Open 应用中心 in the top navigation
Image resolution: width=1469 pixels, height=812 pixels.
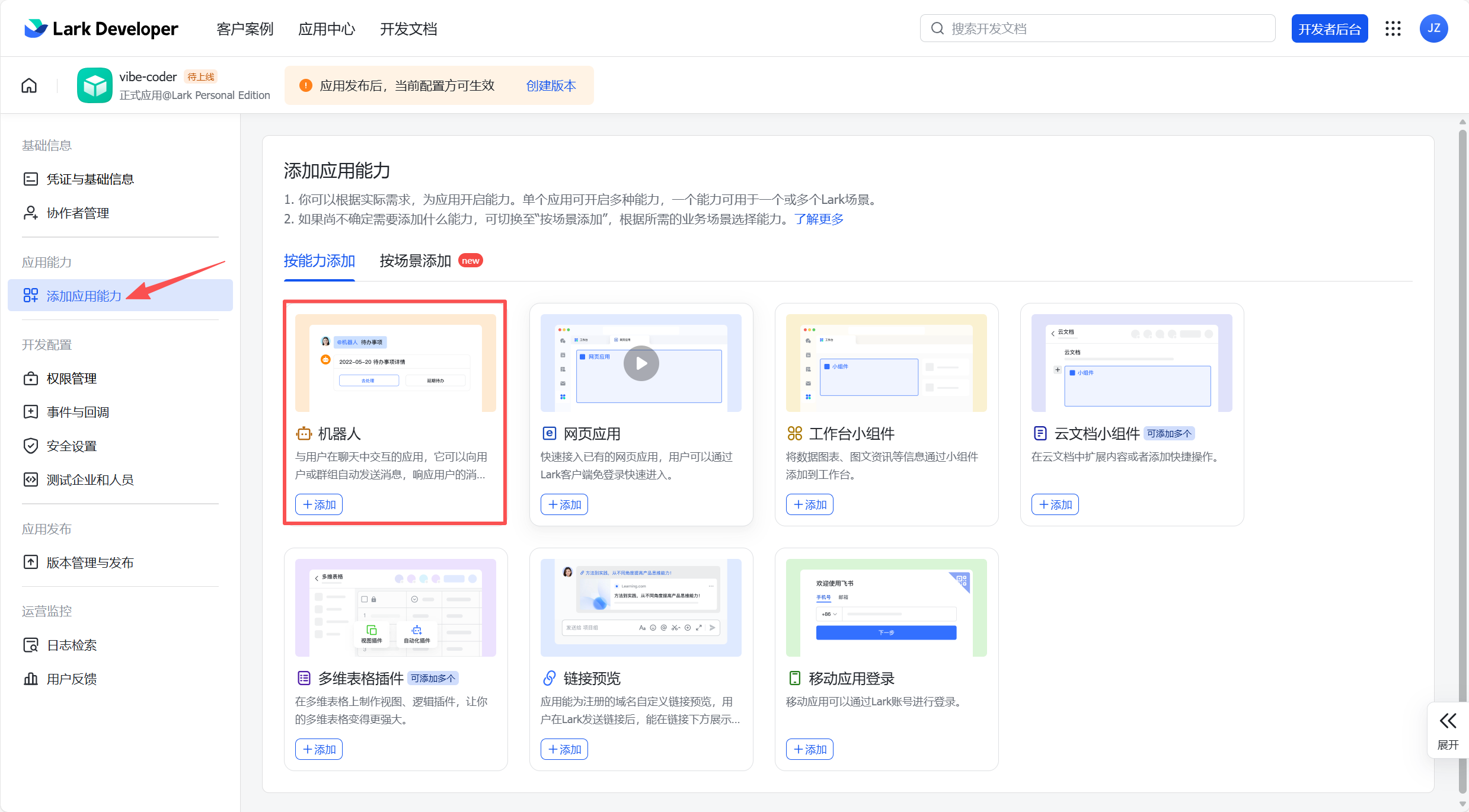click(x=327, y=28)
